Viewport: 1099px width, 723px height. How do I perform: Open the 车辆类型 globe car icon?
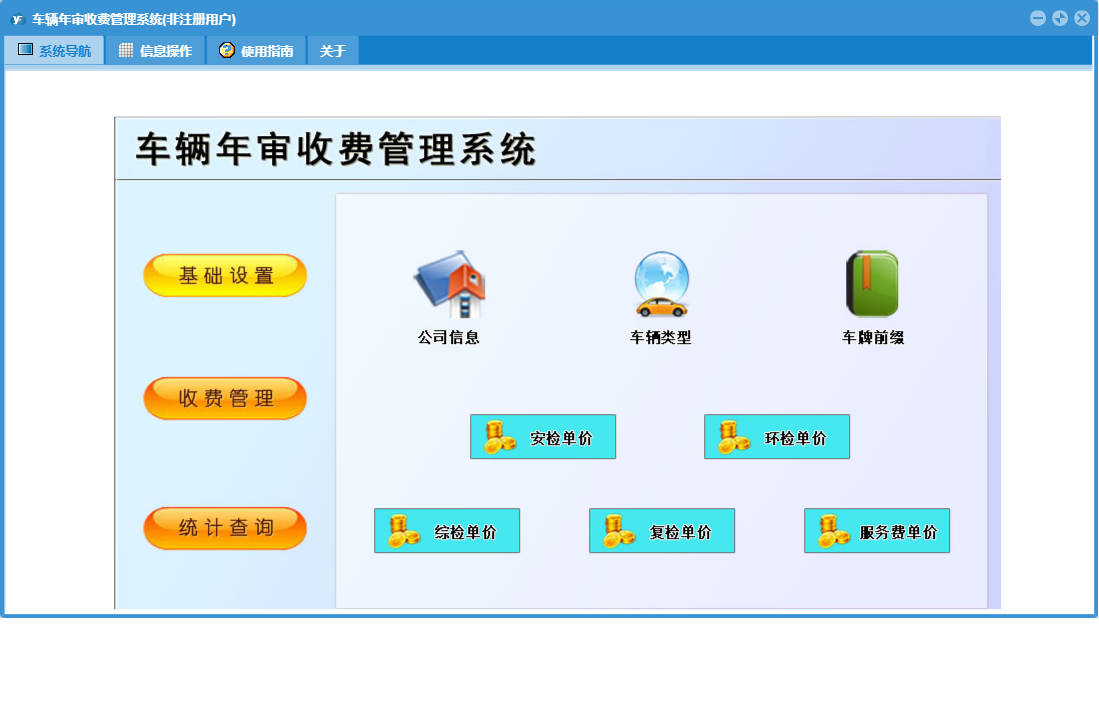coord(662,284)
